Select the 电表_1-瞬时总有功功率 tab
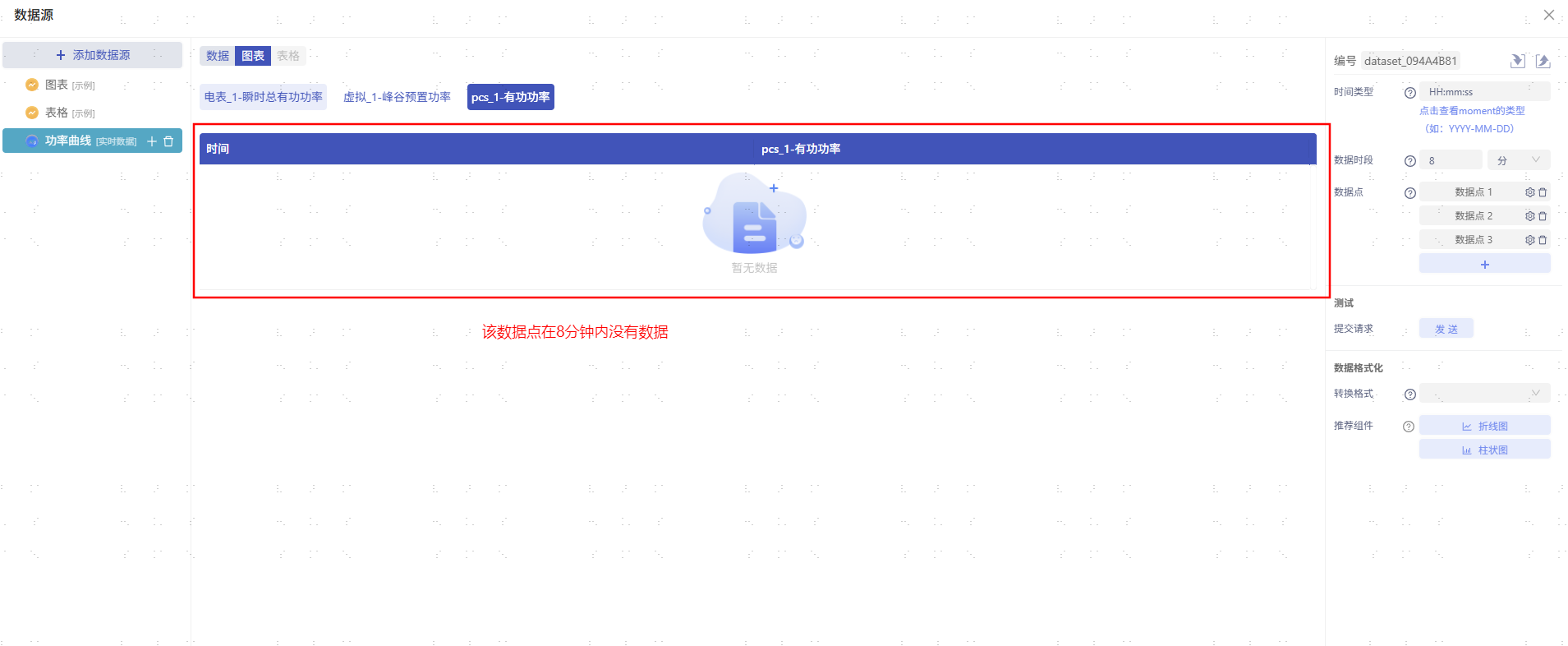1568x646 pixels. click(x=264, y=97)
